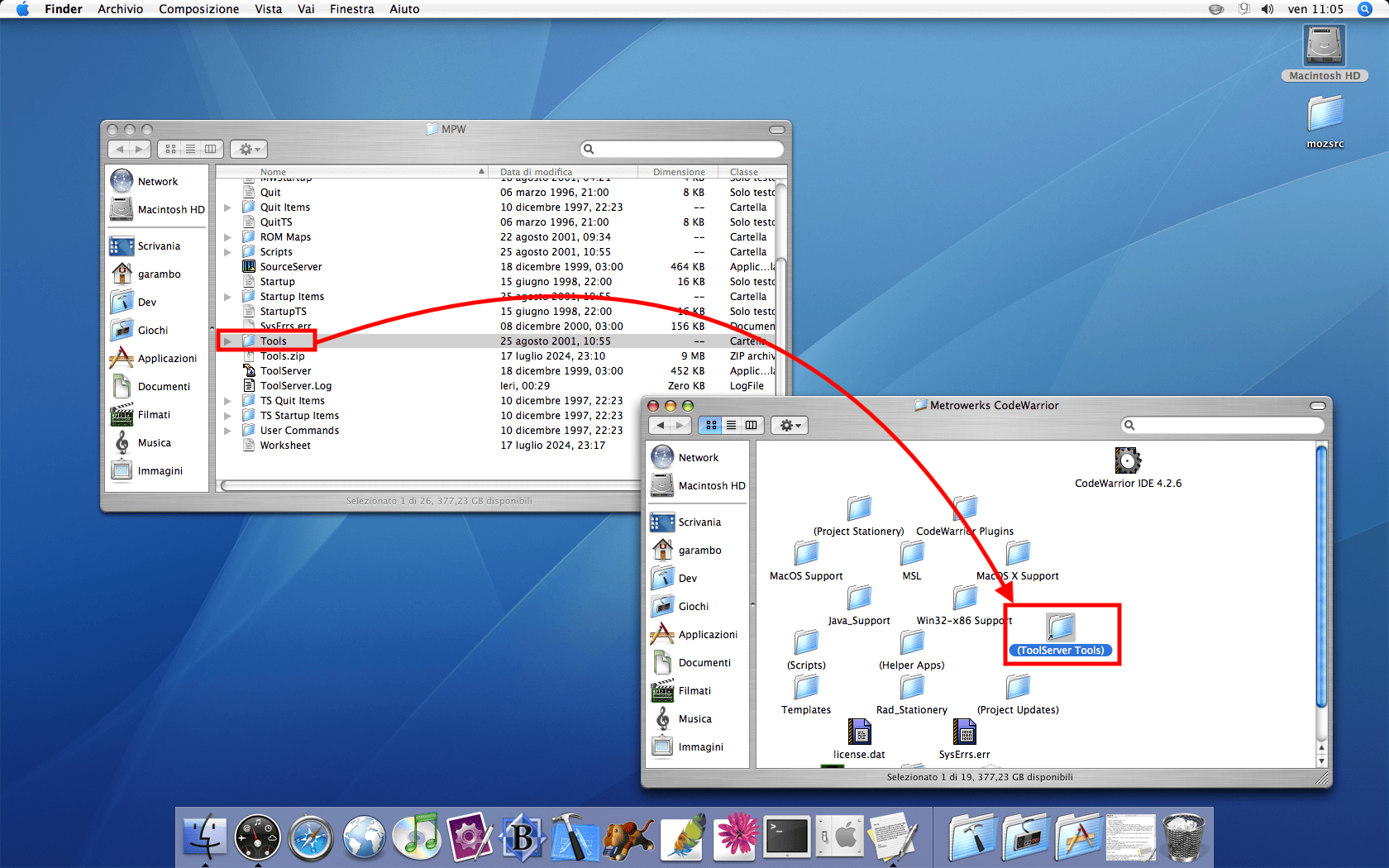Expand the Quit Items folder triangle
Image resolution: width=1389 pixels, height=868 pixels.
[227, 207]
